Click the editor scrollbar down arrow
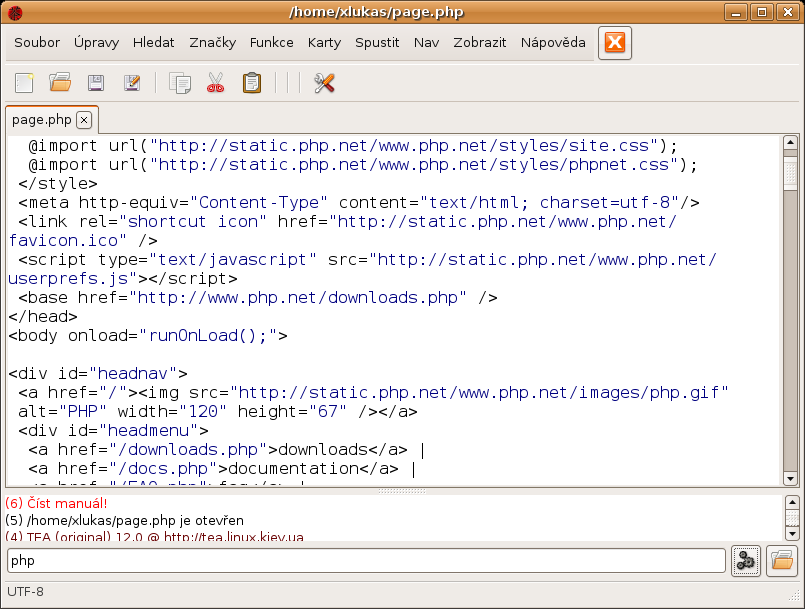The height and width of the screenshot is (609, 805). pos(790,479)
